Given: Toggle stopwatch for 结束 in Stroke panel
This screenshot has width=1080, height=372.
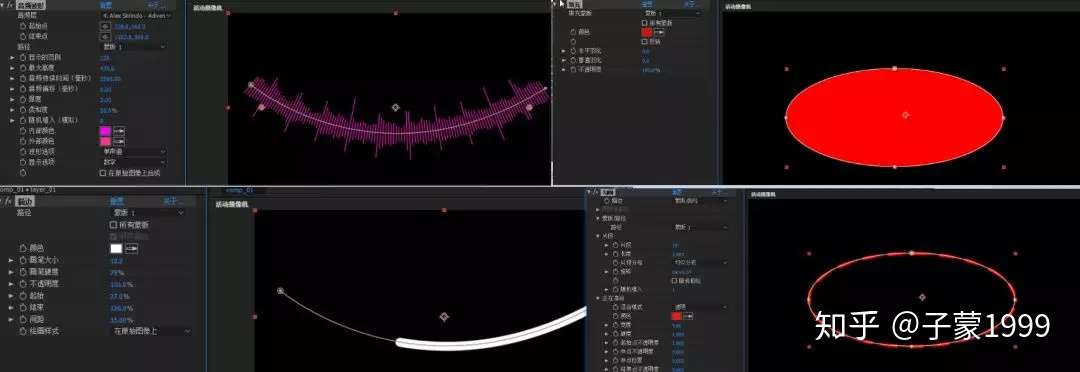Looking at the screenshot, I should [x=23, y=307].
